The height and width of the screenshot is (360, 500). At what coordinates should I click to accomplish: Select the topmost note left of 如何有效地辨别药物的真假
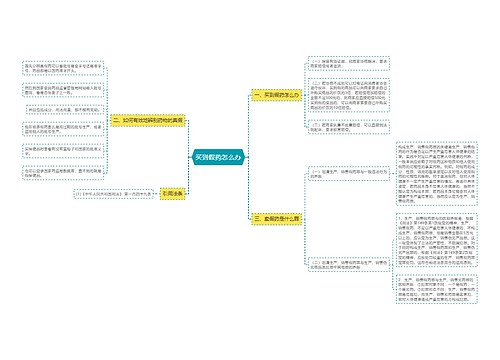(63, 68)
